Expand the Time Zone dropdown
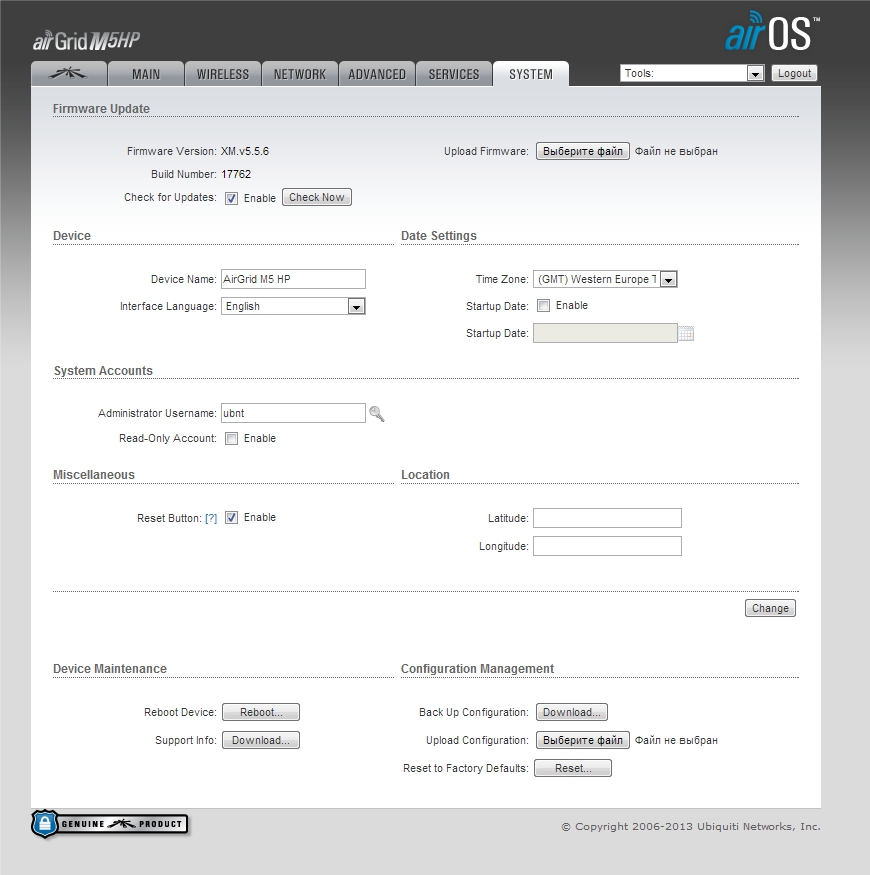This screenshot has height=875, width=870. (x=605, y=279)
